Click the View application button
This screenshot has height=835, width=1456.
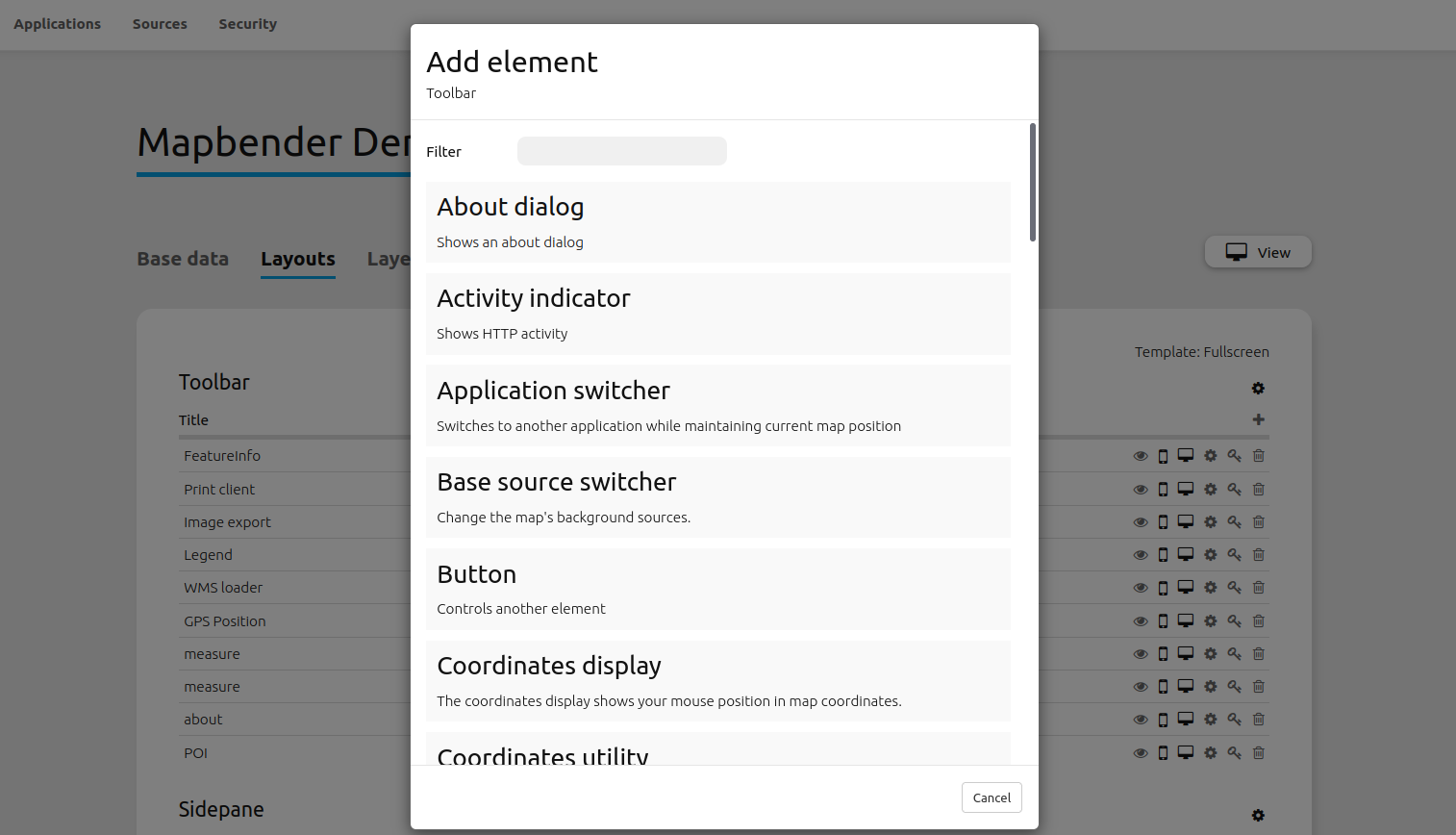(1258, 252)
